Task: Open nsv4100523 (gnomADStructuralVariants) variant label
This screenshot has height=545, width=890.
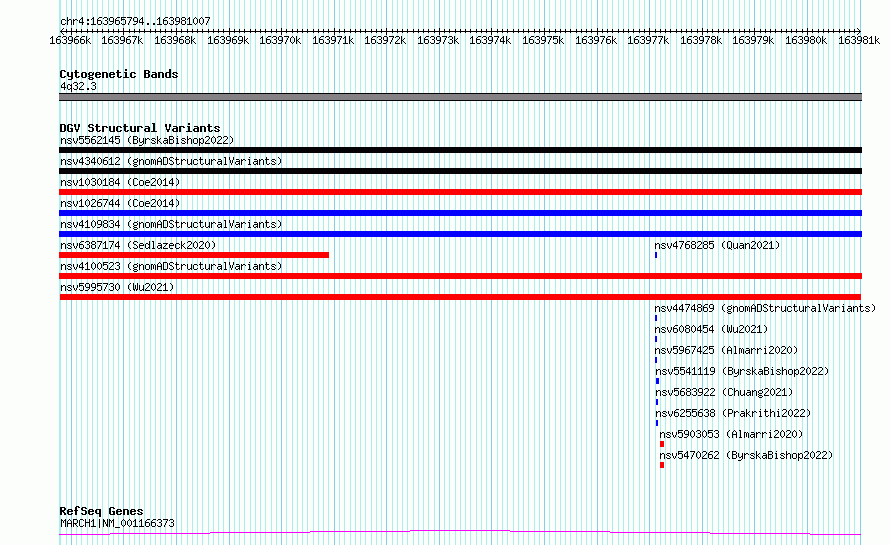Action: tap(171, 266)
